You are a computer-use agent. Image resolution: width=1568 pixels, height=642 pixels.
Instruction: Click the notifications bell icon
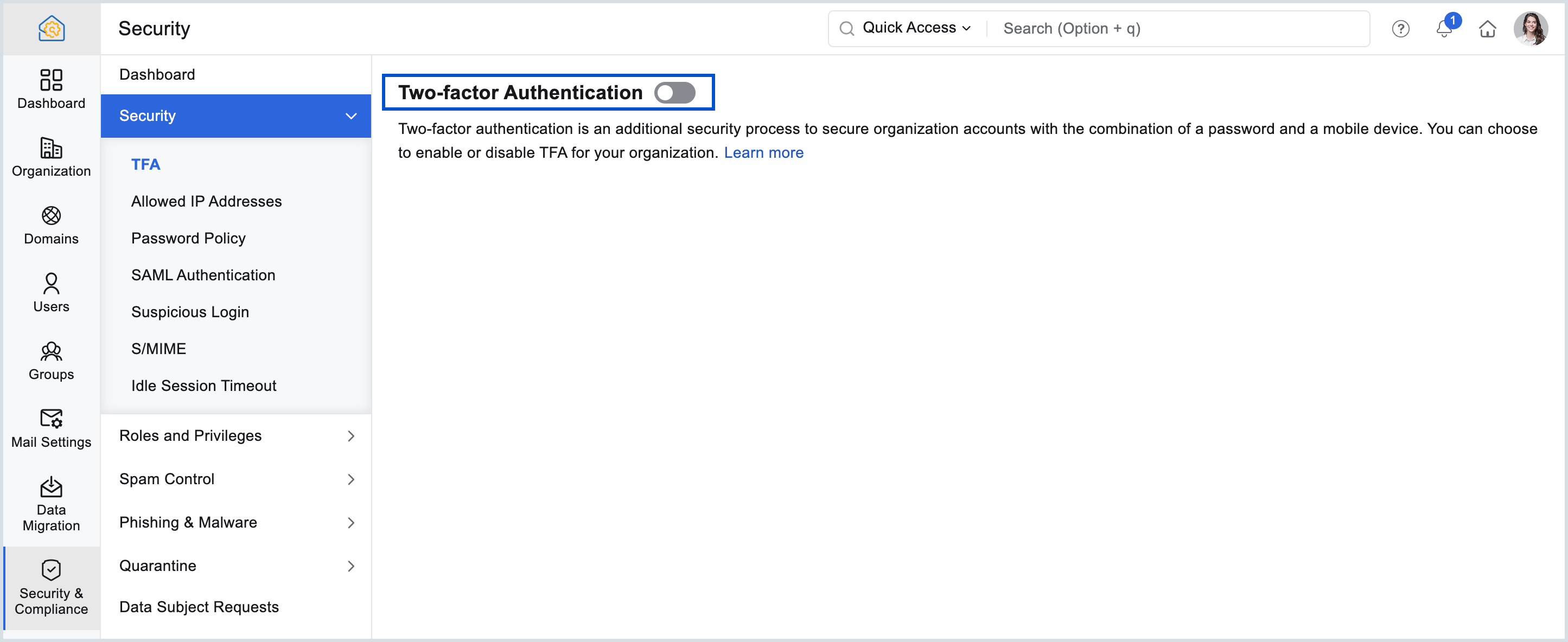click(1444, 29)
